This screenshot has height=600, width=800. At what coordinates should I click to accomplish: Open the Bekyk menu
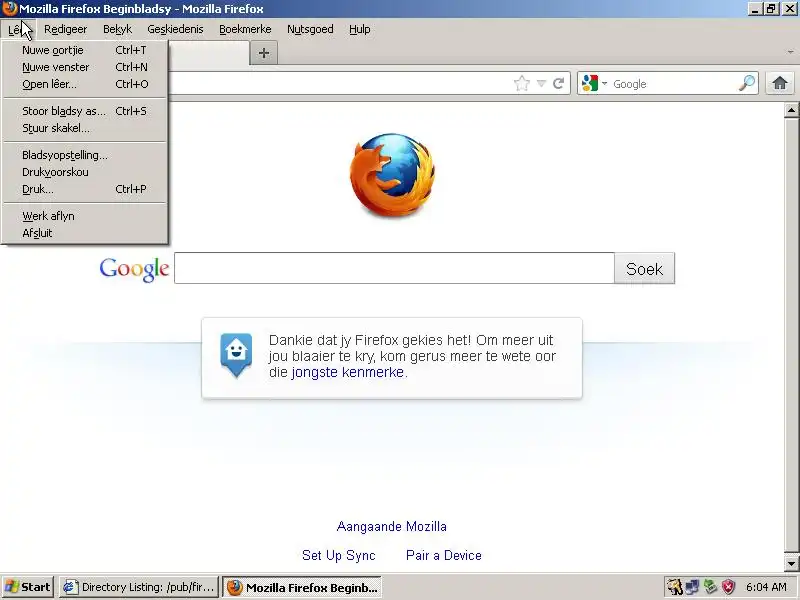[x=117, y=29]
